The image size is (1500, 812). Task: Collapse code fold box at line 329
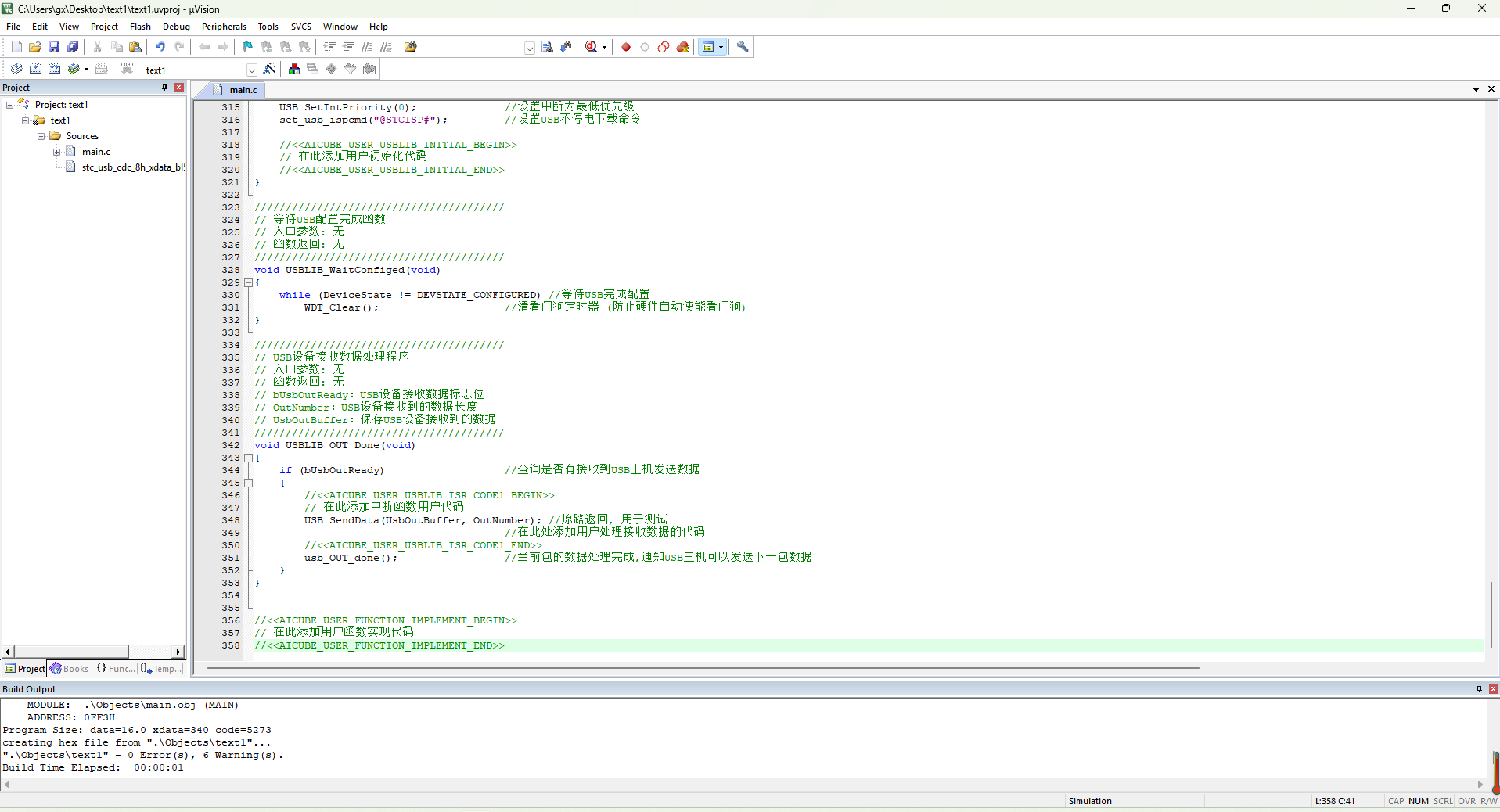pos(249,282)
